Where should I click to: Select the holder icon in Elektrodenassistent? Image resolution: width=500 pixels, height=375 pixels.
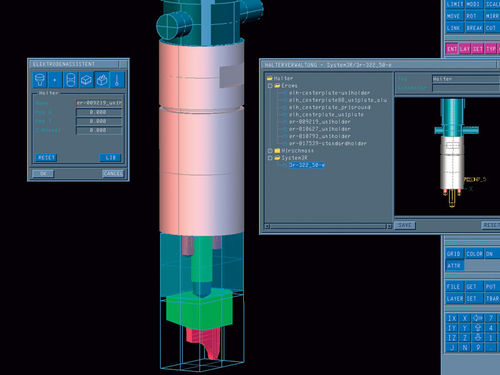coord(40,80)
